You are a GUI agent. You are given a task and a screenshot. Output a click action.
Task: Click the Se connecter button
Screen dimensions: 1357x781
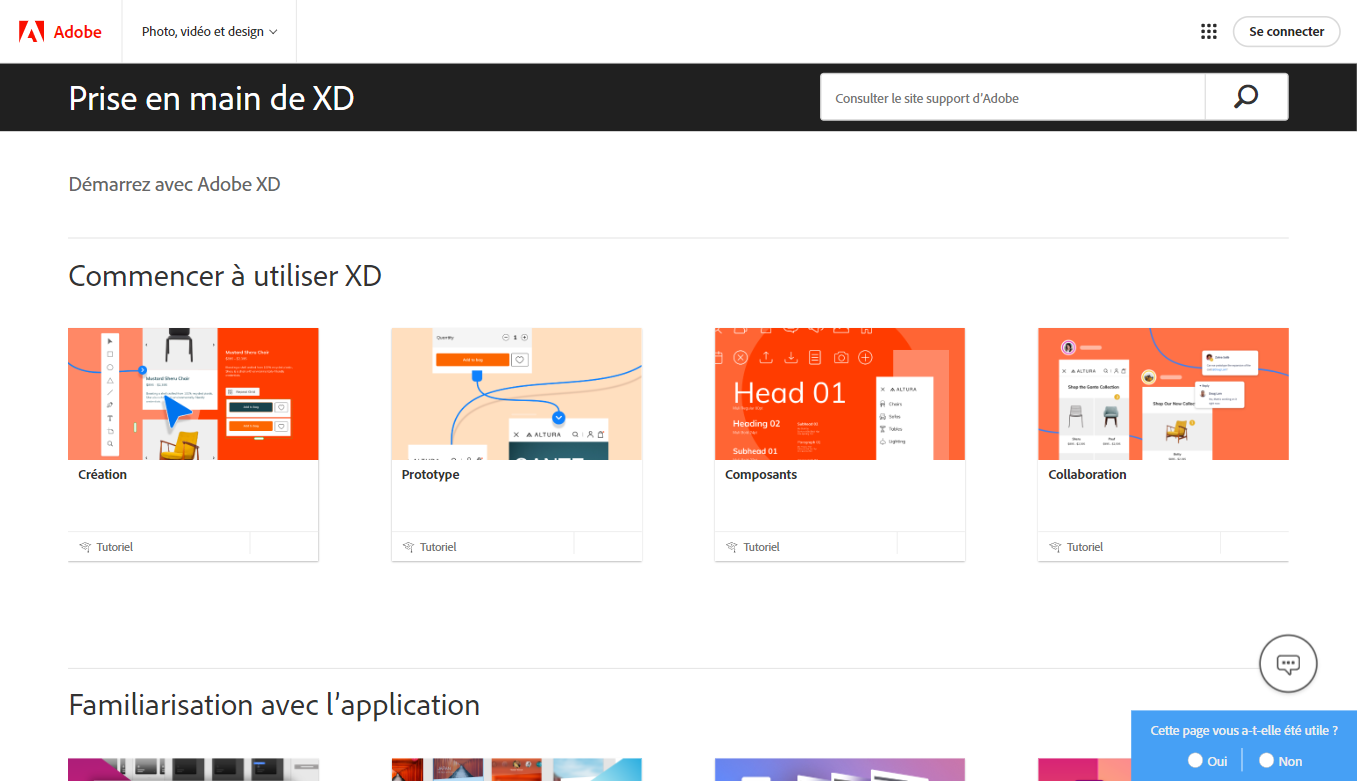1286,31
